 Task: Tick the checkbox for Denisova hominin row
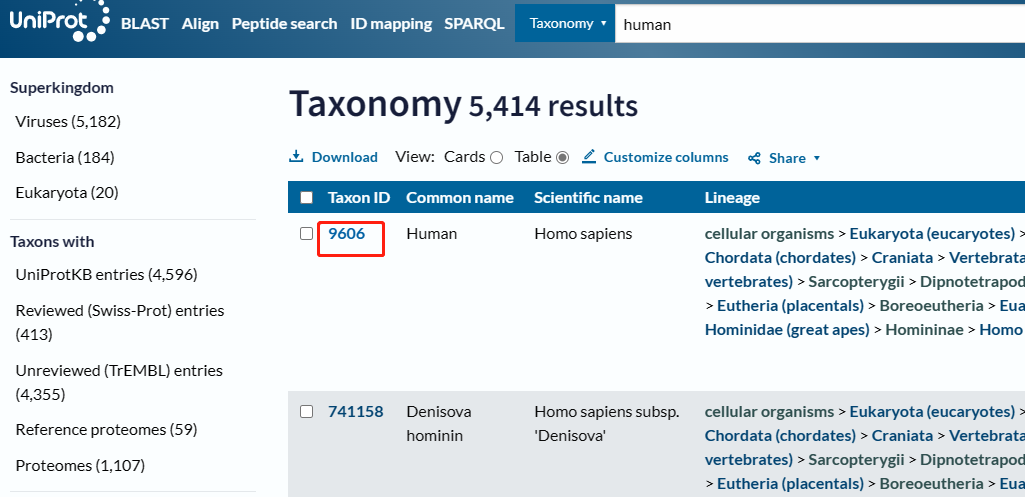click(306, 411)
